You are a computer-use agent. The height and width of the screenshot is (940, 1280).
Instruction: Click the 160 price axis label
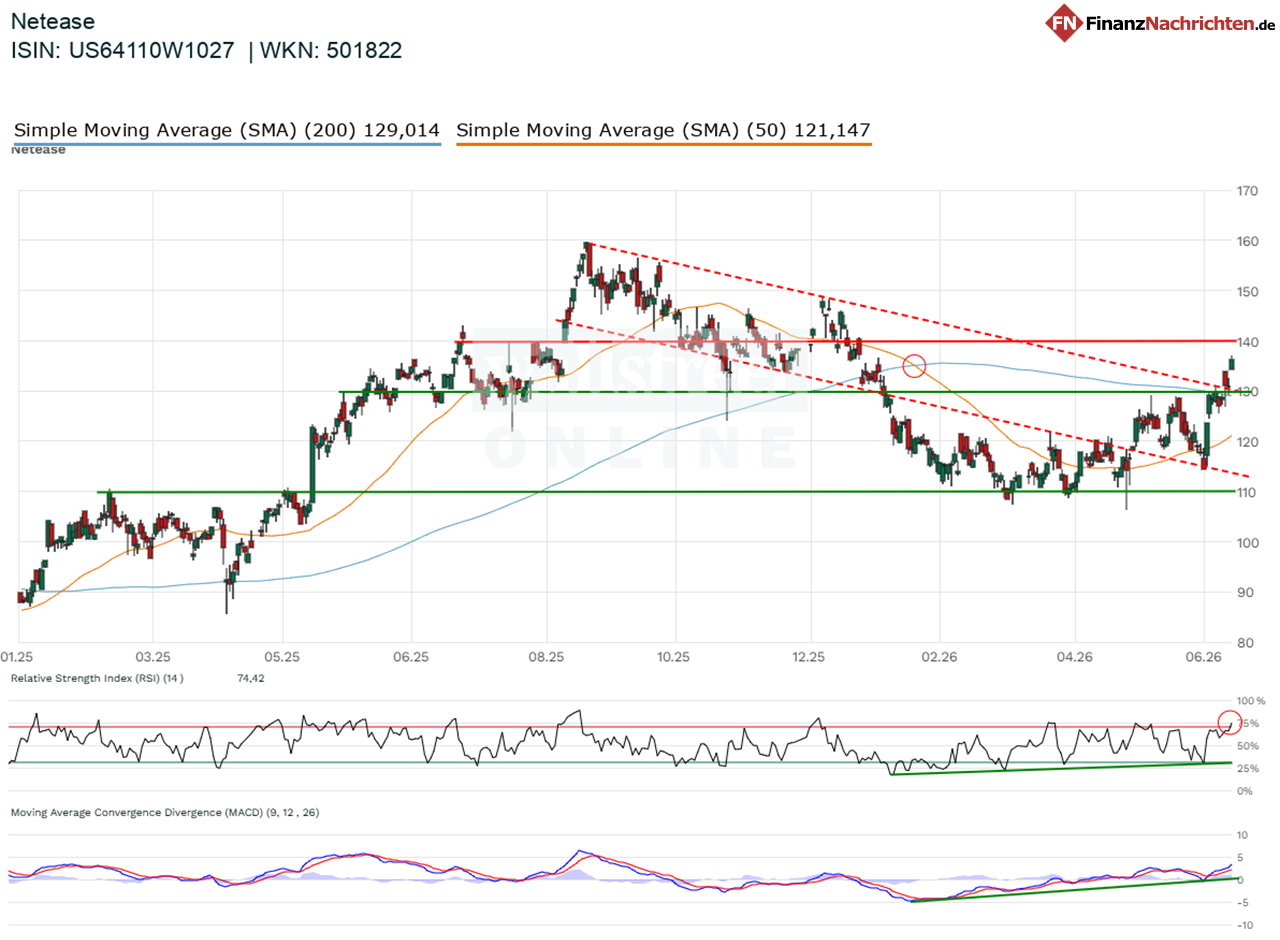click(x=1247, y=241)
